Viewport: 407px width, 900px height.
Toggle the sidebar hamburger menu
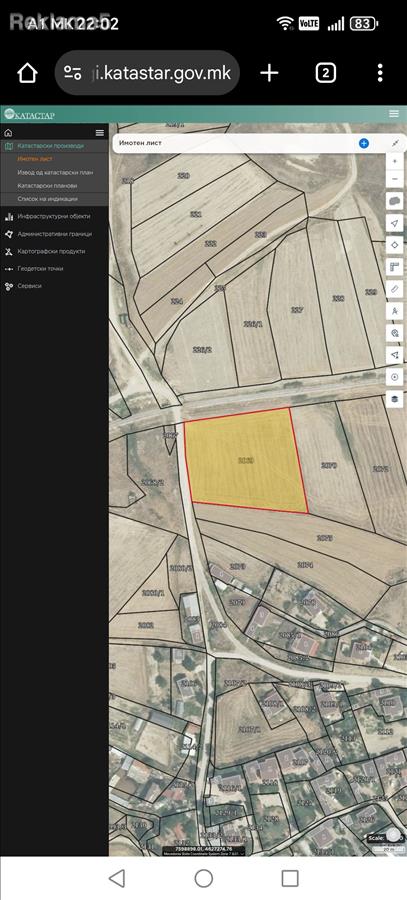click(x=100, y=133)
